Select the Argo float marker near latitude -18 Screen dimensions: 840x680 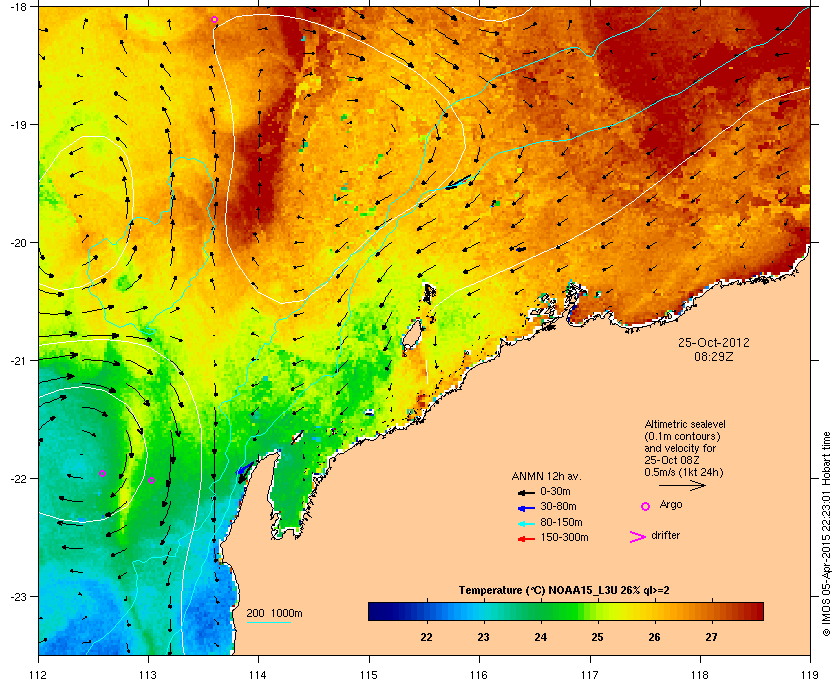click(x=214, y=20)
